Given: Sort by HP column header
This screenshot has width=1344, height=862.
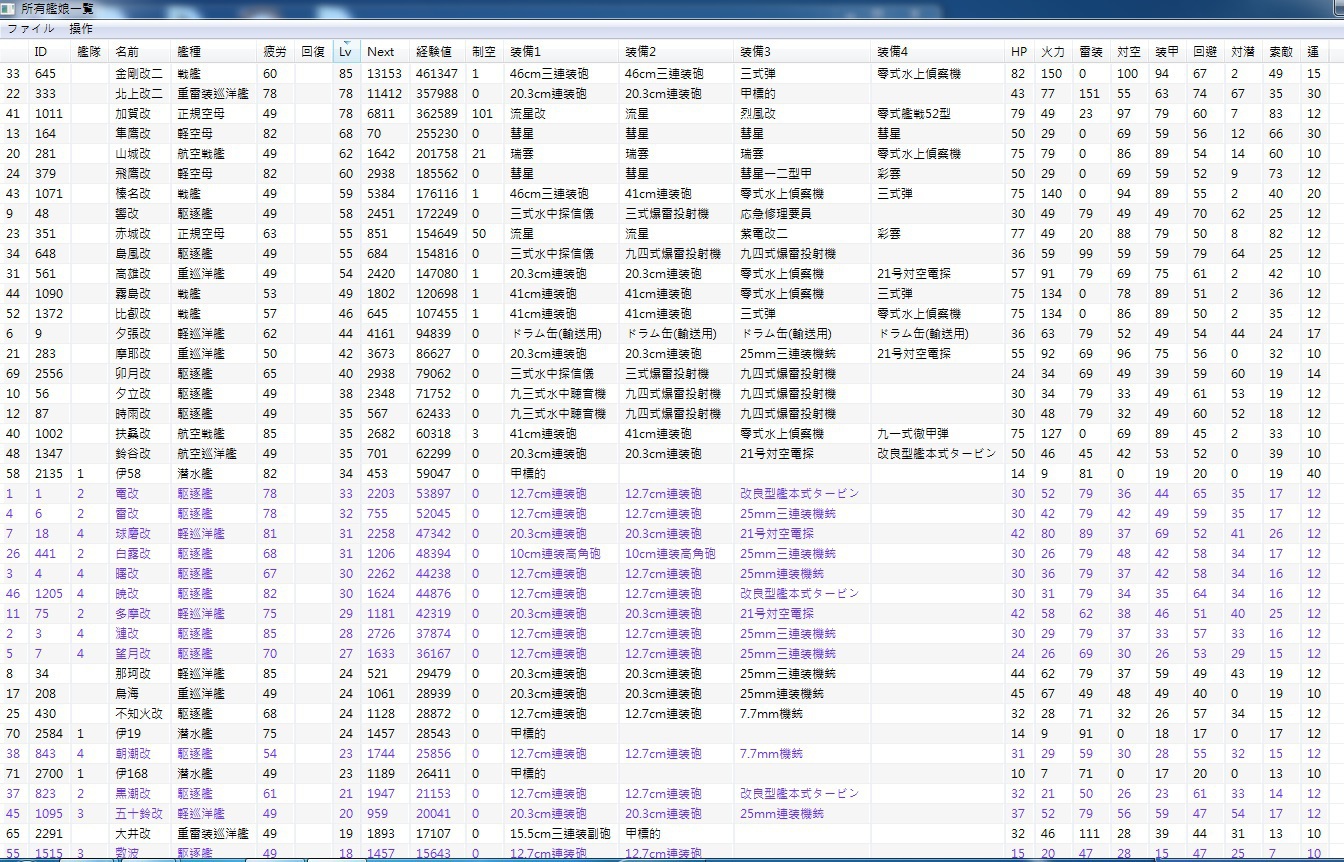Looking at the screenshot, I should pos(1018,52).
